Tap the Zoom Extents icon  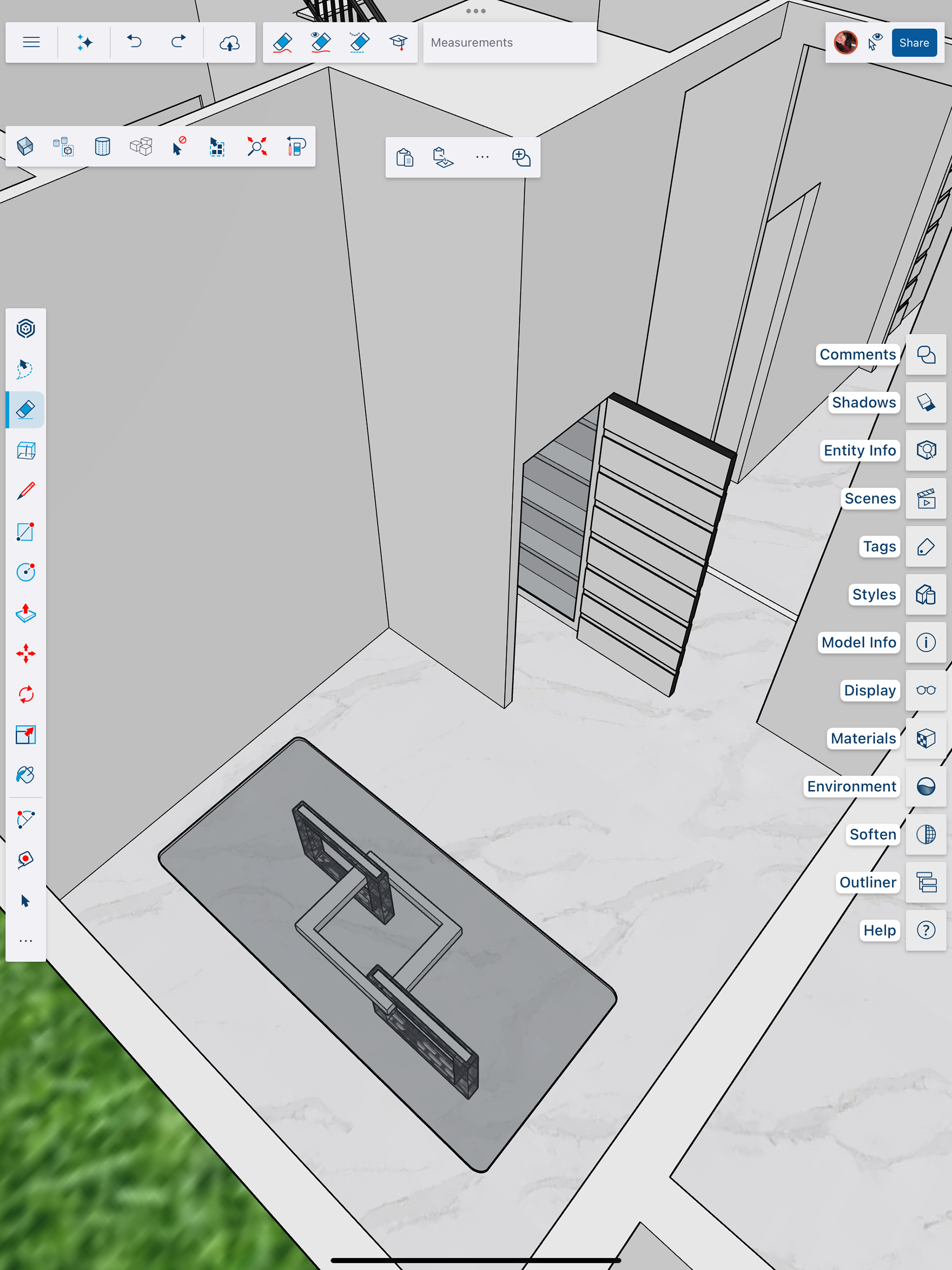click(256, 146)
